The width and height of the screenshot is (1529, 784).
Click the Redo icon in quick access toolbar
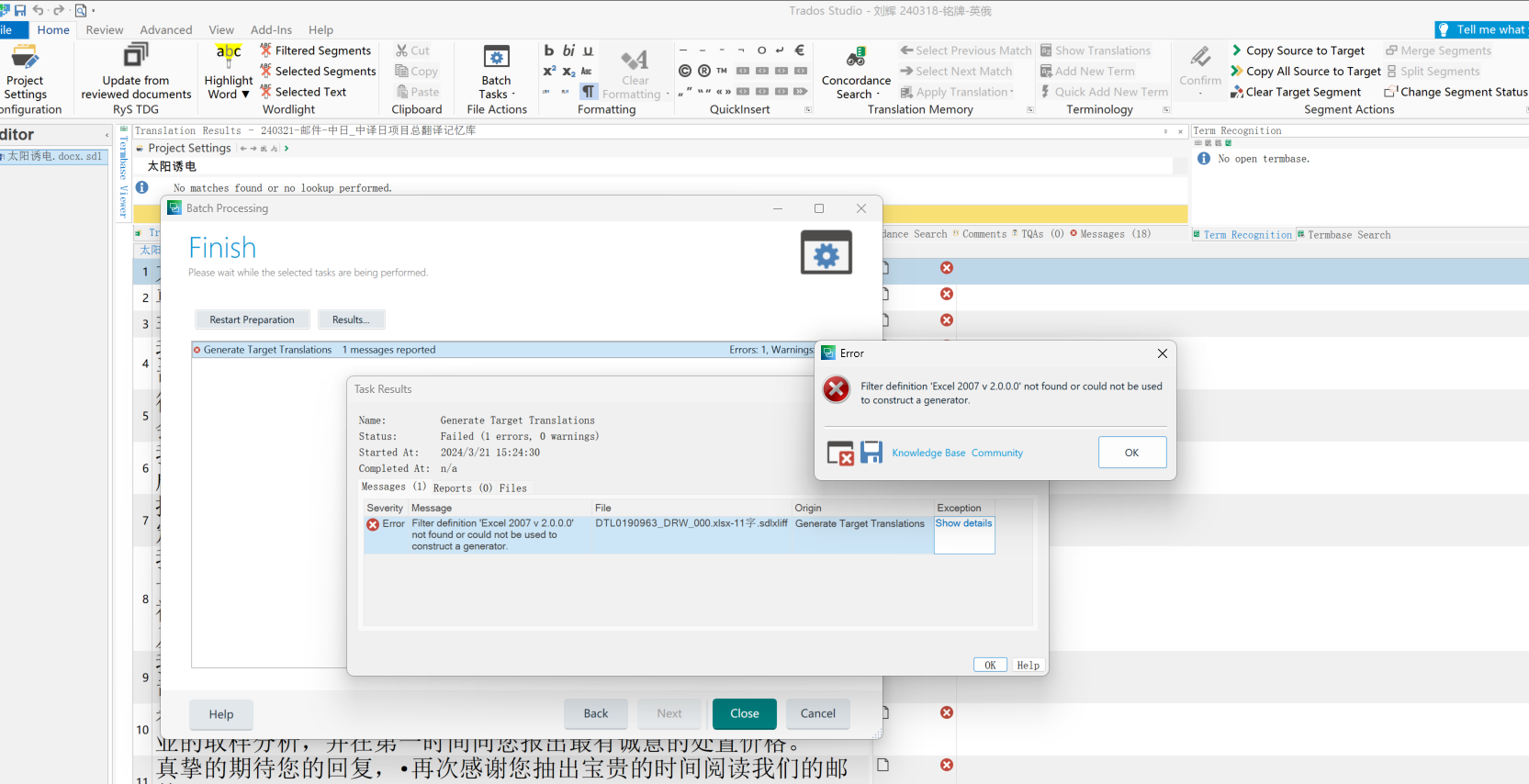coord(59,10)
